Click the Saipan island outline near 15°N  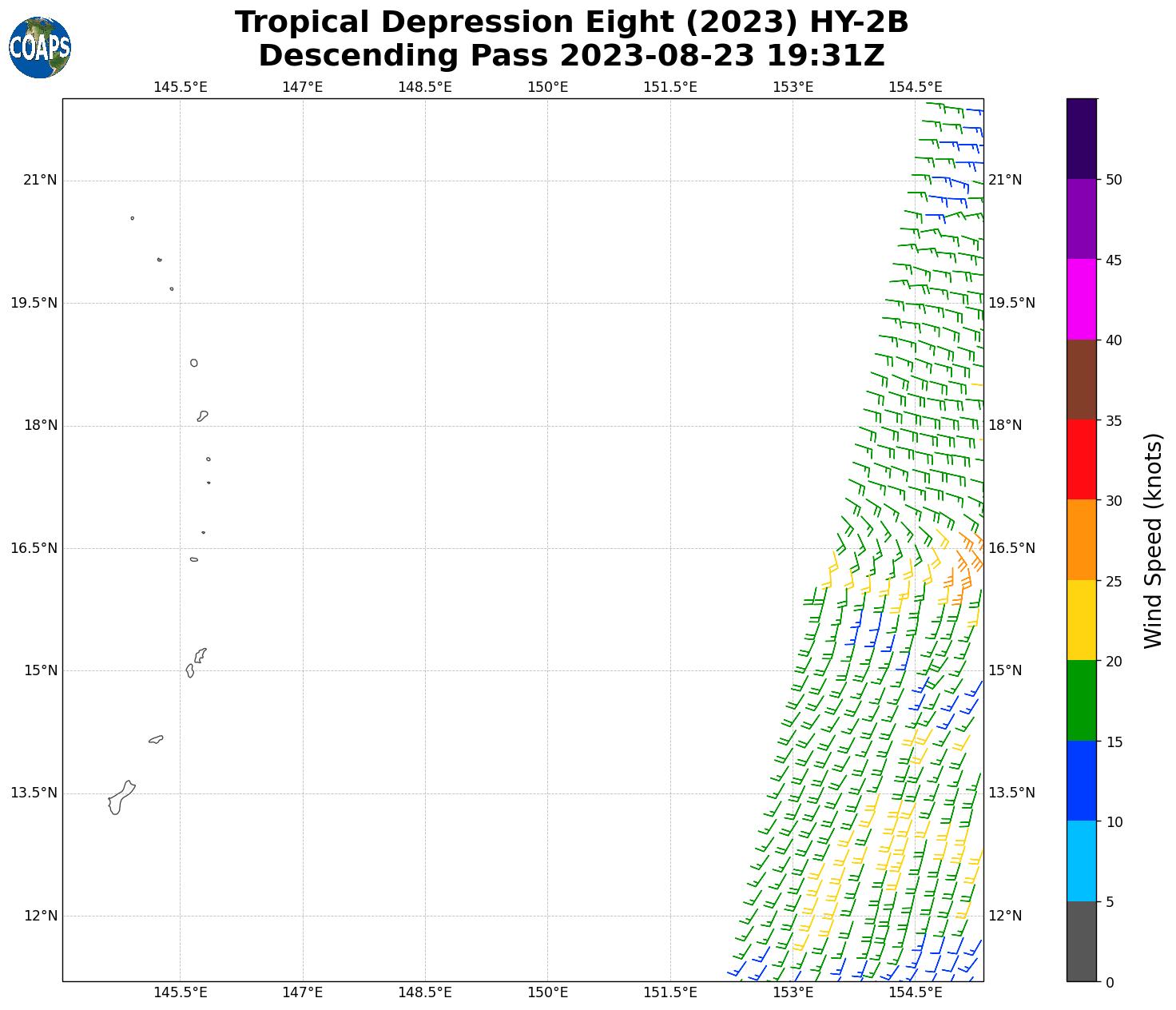201,655
